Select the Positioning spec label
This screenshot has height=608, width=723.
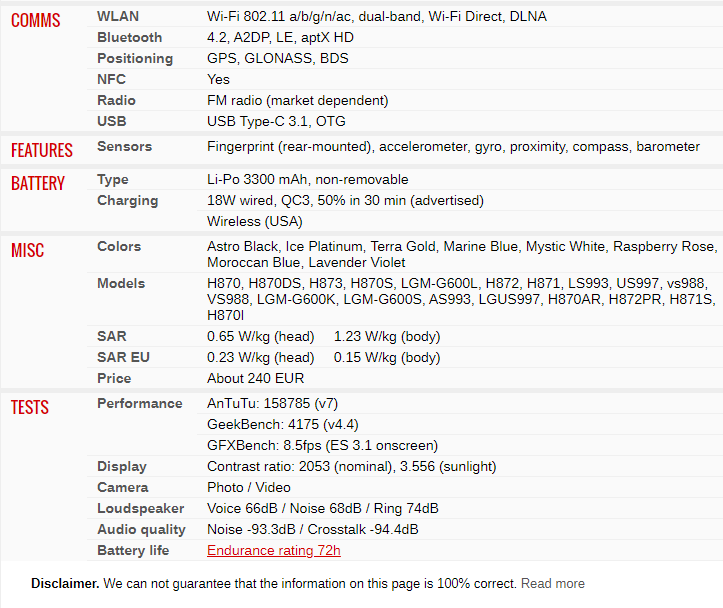click(x=135, y=59)
